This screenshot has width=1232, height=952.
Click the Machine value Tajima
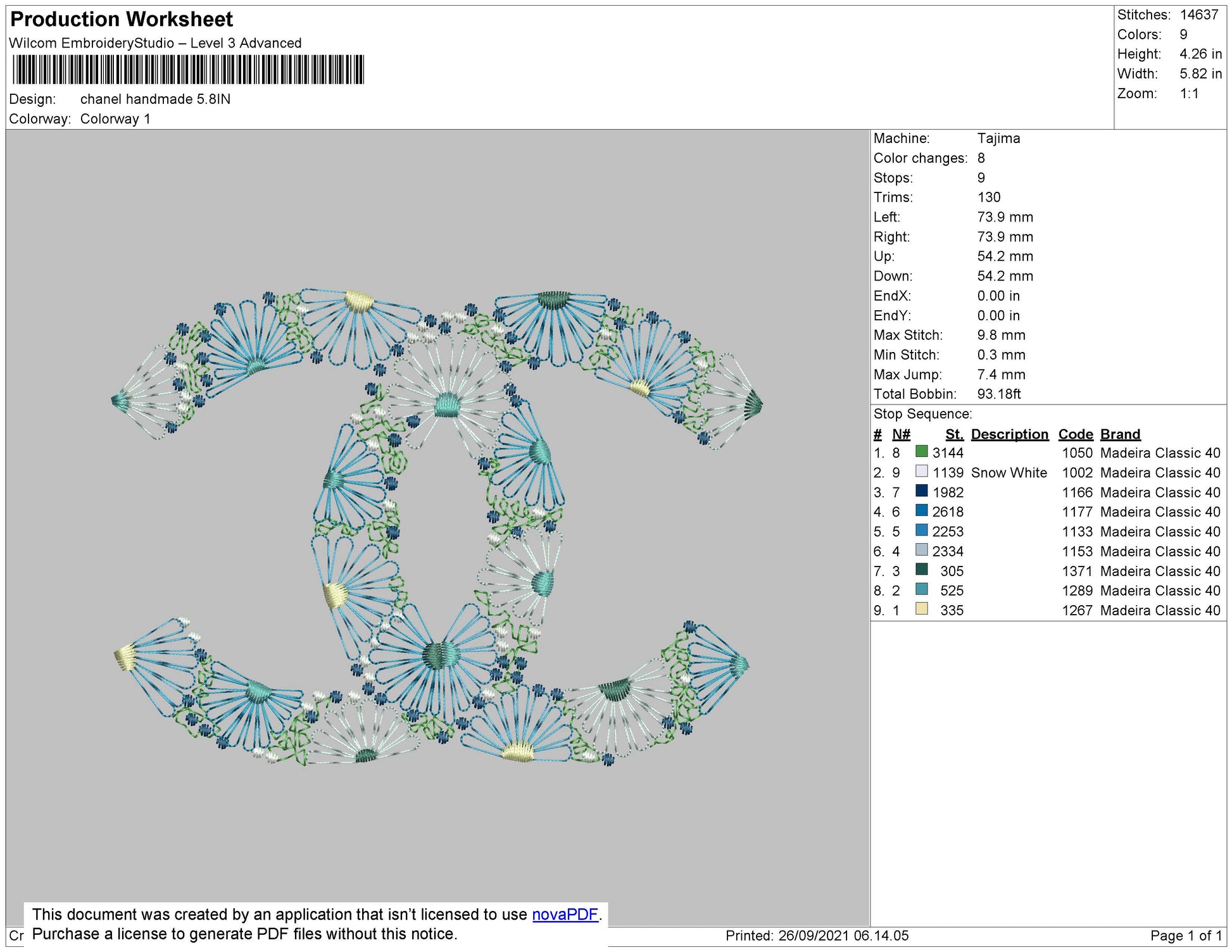coord(998,138)
